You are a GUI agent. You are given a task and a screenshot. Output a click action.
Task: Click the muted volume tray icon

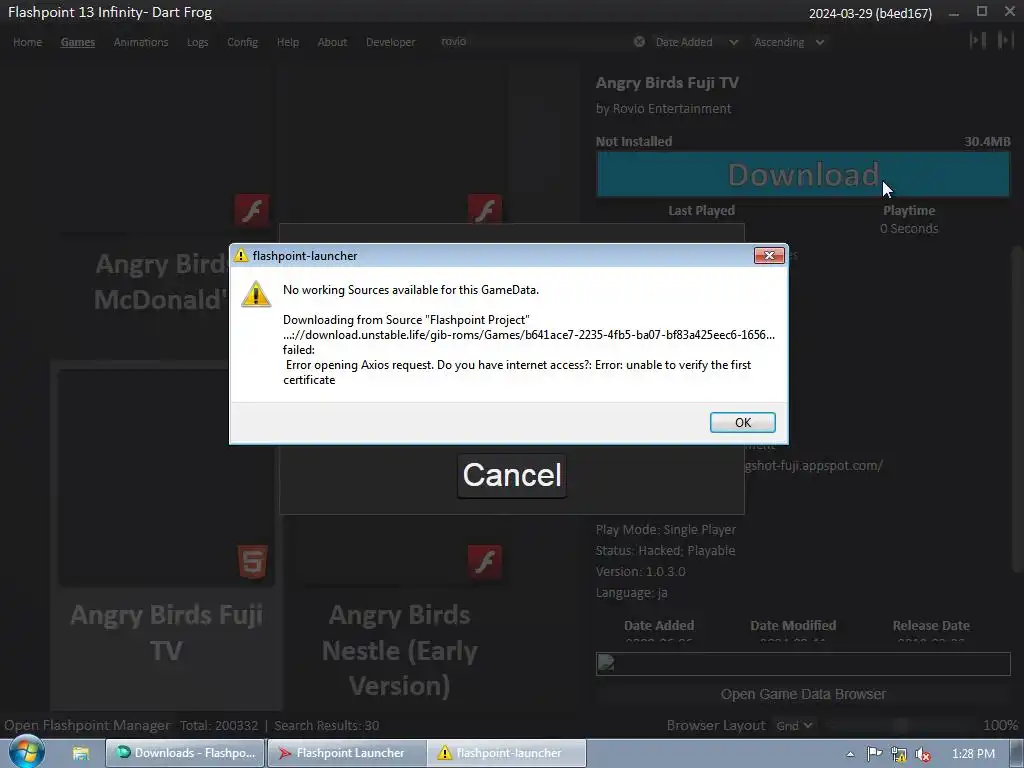923,754
